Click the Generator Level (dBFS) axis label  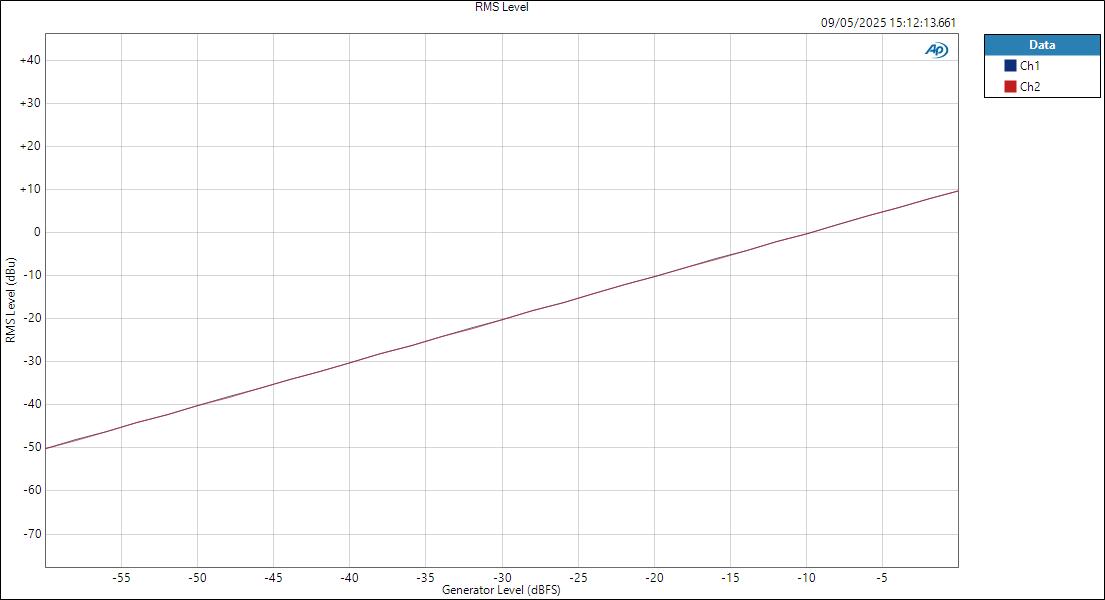(x=501, y=590)
